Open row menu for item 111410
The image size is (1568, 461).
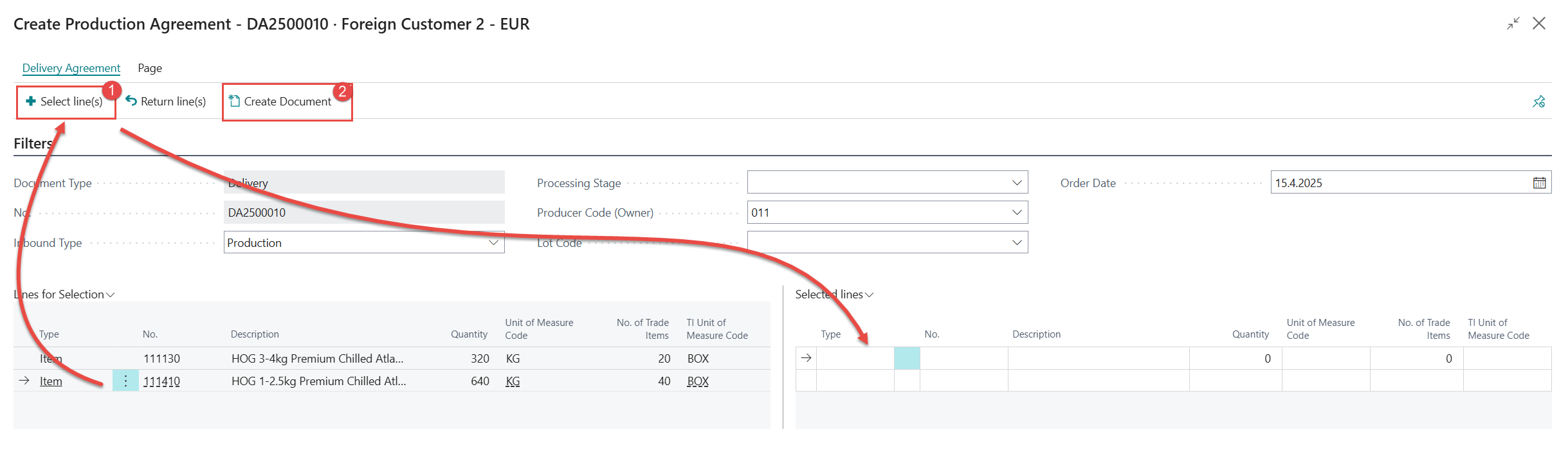pyautogui.click(x=125, y=381)
